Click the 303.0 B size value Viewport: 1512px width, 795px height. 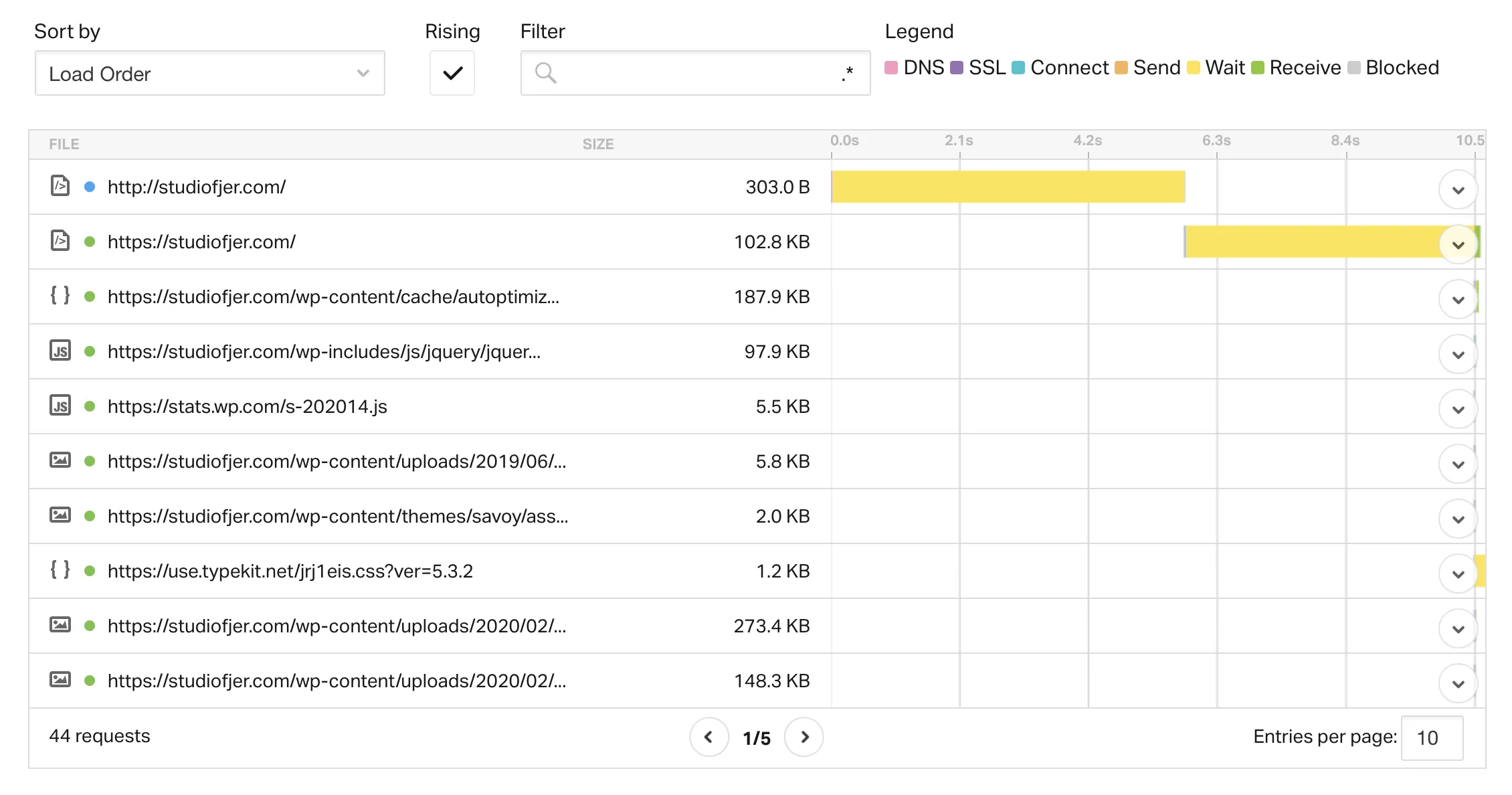pos(777,187)
